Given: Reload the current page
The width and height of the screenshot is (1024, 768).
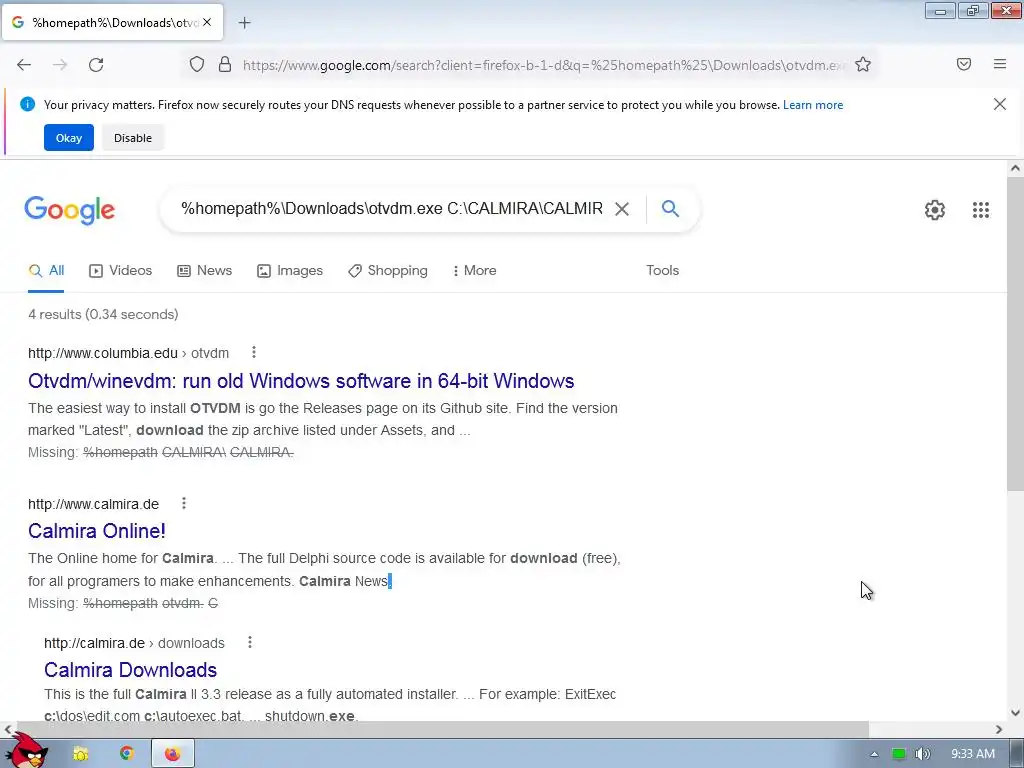Looking at the screenshot, I should pos(96,65).
